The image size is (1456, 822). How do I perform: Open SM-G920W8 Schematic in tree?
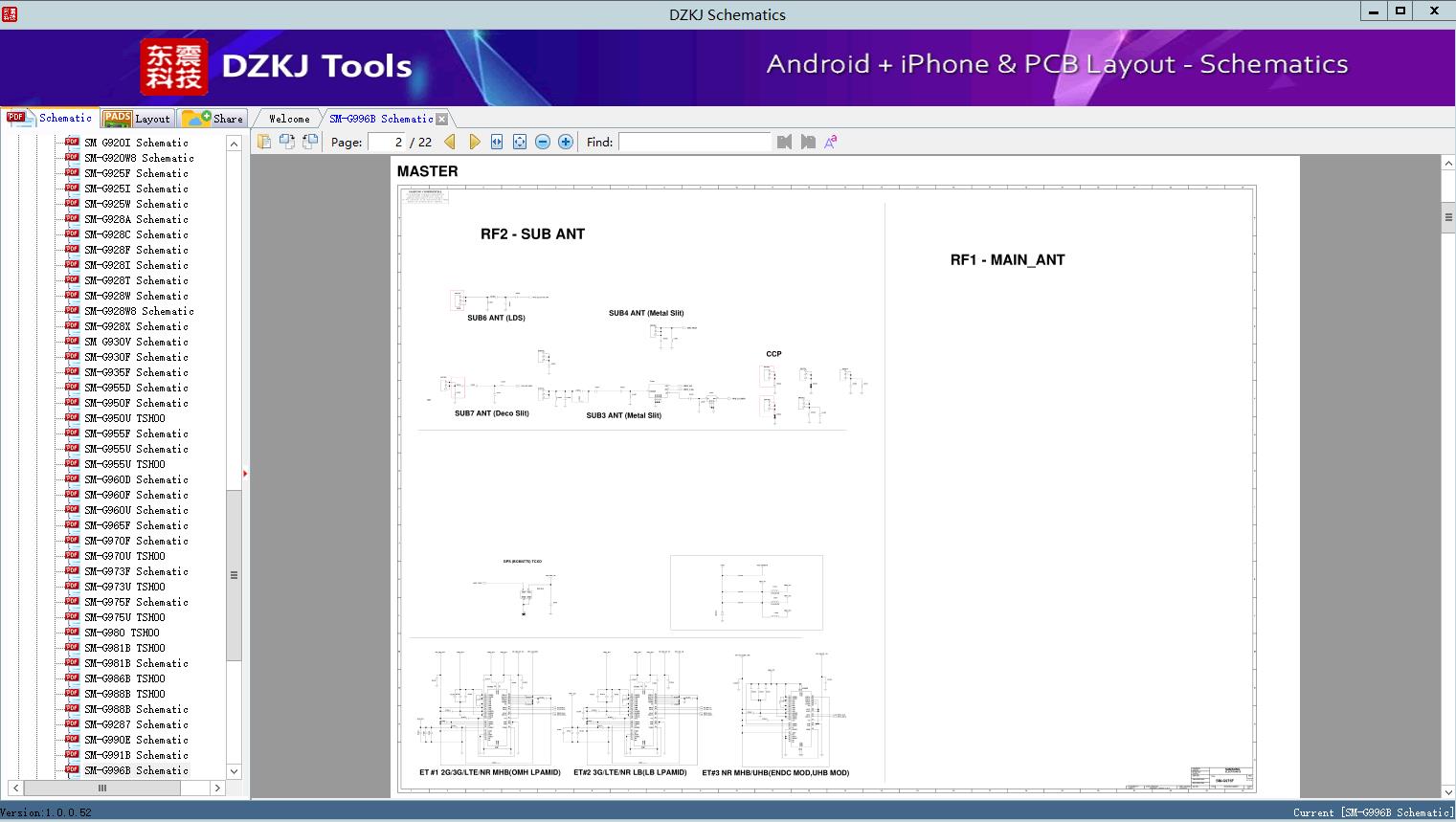pos(139,158)
